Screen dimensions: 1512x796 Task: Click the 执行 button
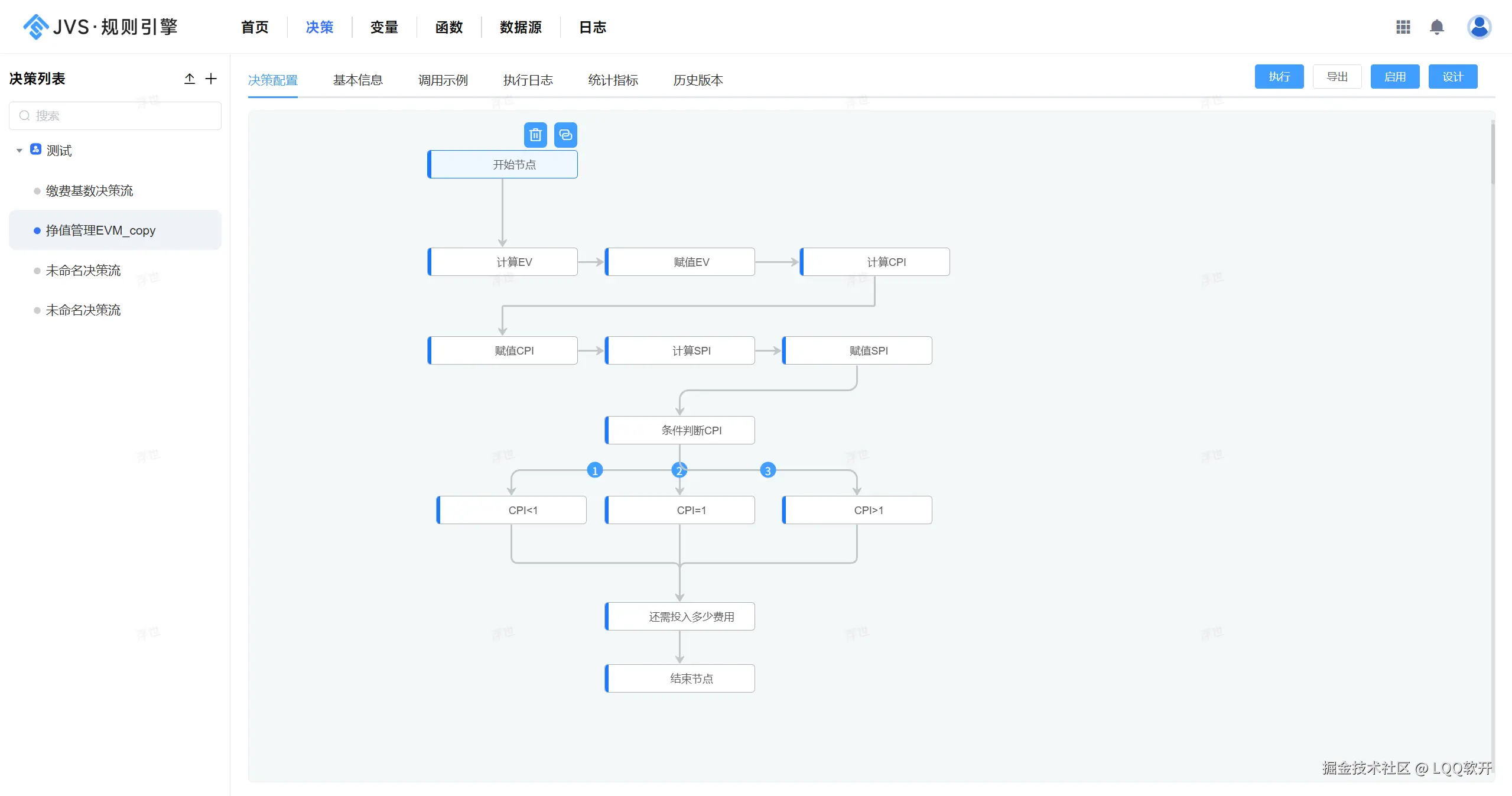tap(1279, 77)
